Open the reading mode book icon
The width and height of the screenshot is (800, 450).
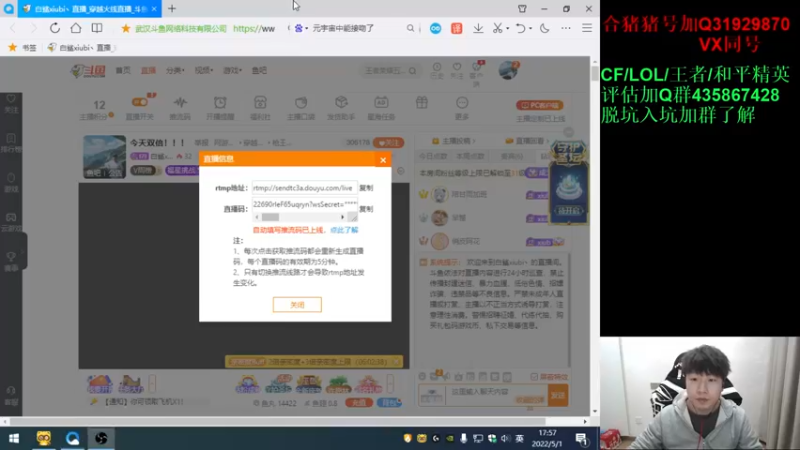(97, 29)
